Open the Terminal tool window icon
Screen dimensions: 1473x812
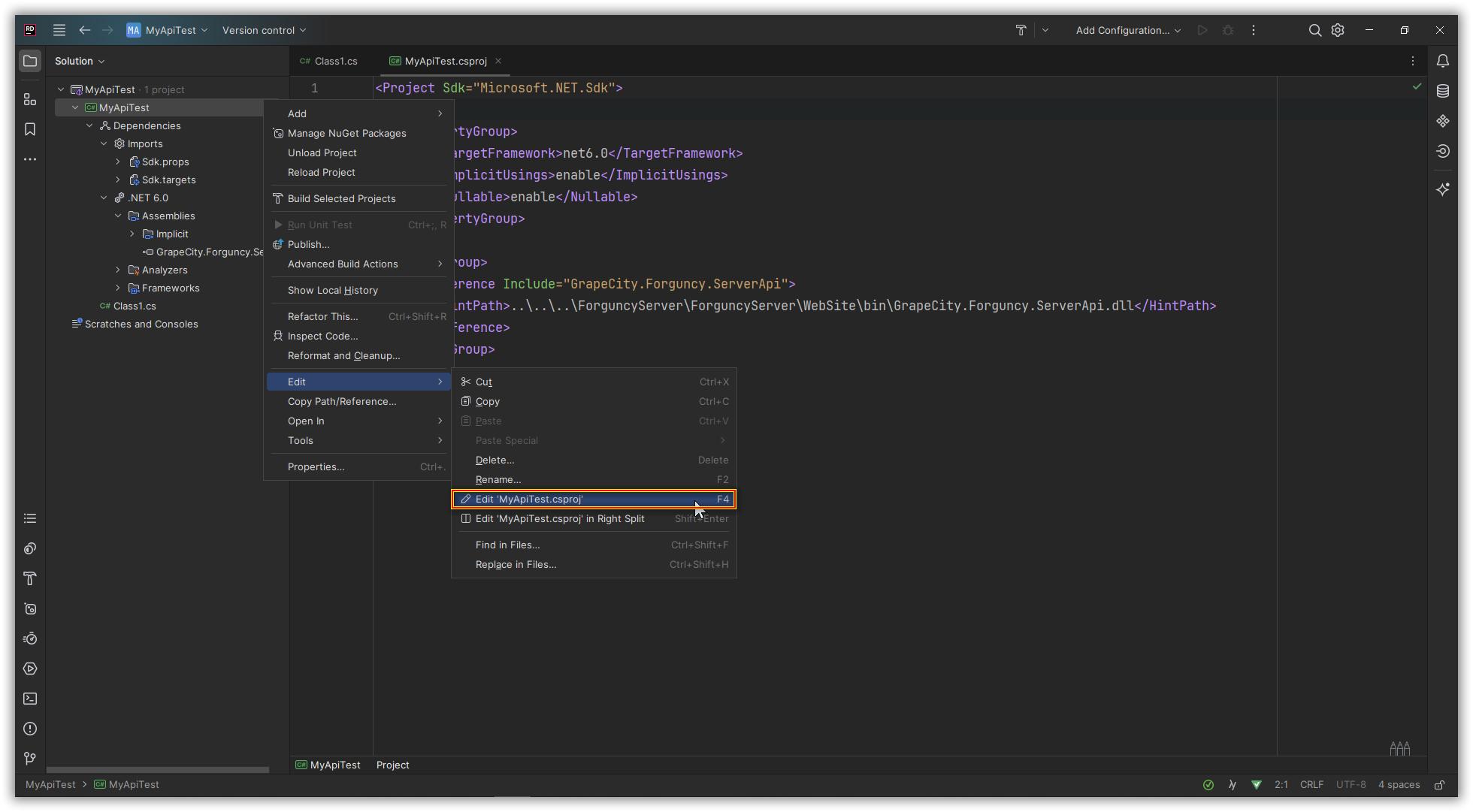[x=30, y=699]
